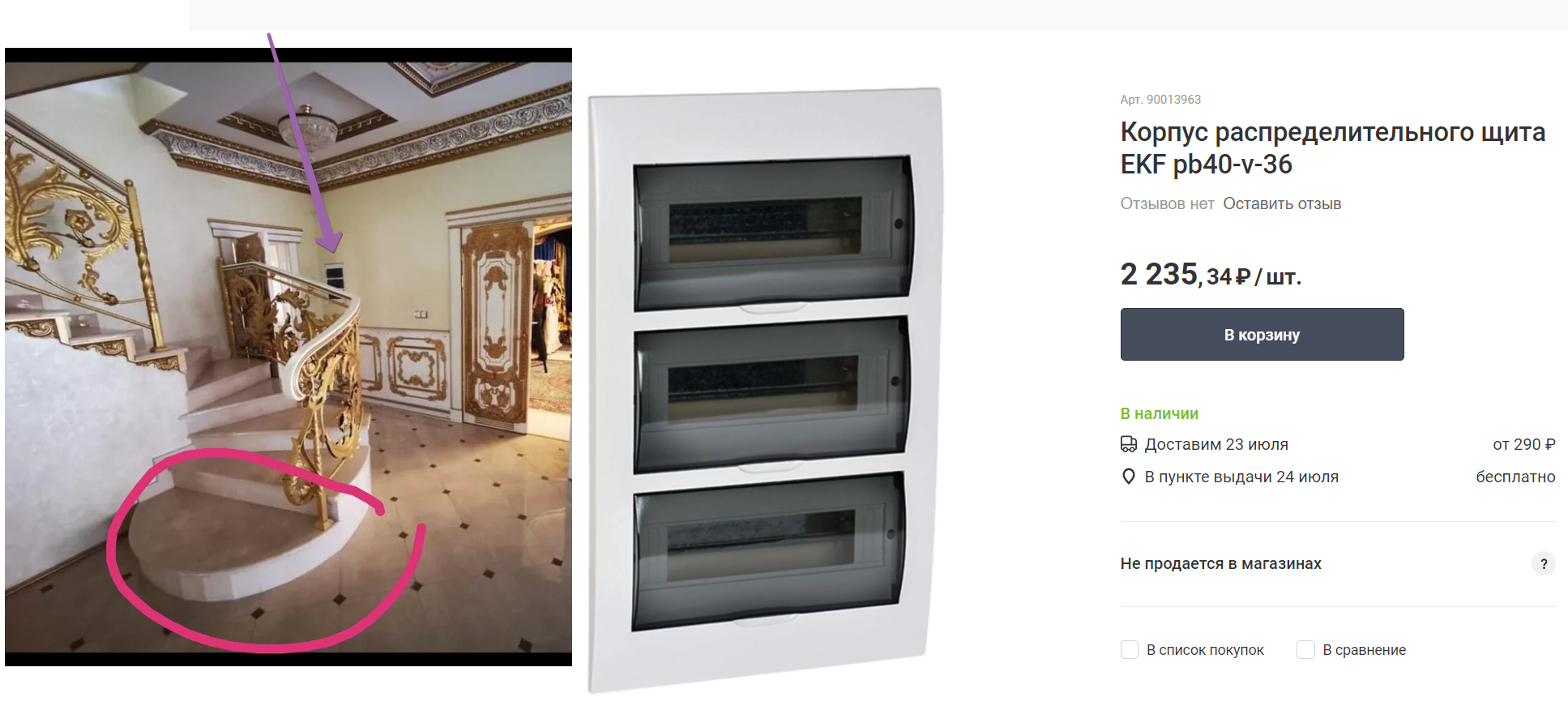The height and width of the screenshot is (723, 1568).
Task: Open the EKF distribution panel product image
Action: tap(767, 390)
